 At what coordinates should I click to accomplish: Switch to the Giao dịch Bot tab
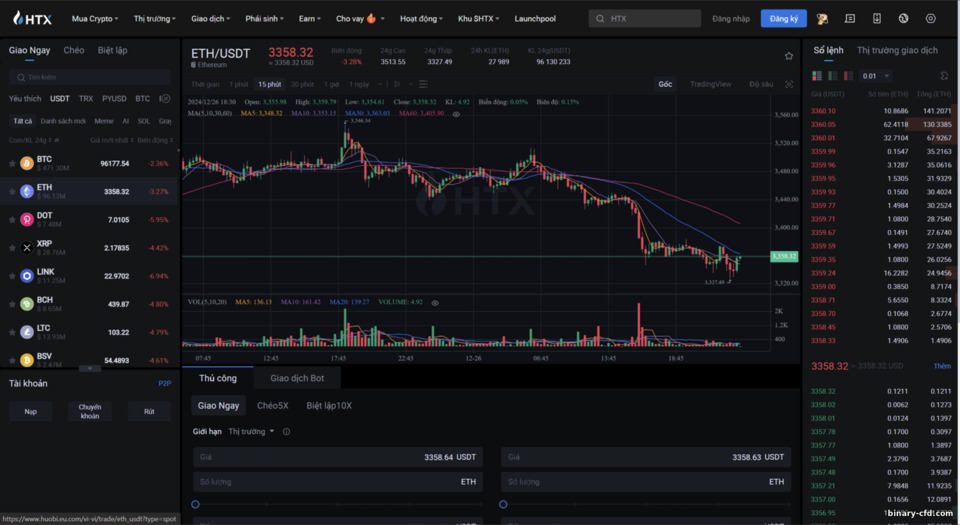tap(297, 378)
